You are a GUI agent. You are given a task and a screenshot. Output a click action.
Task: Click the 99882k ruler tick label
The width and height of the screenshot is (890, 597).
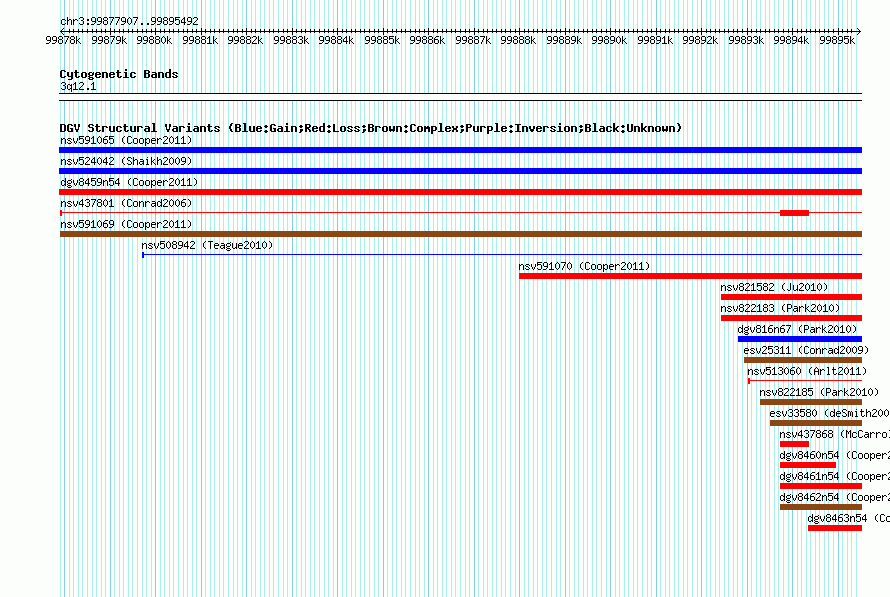[x=245, y=40]
